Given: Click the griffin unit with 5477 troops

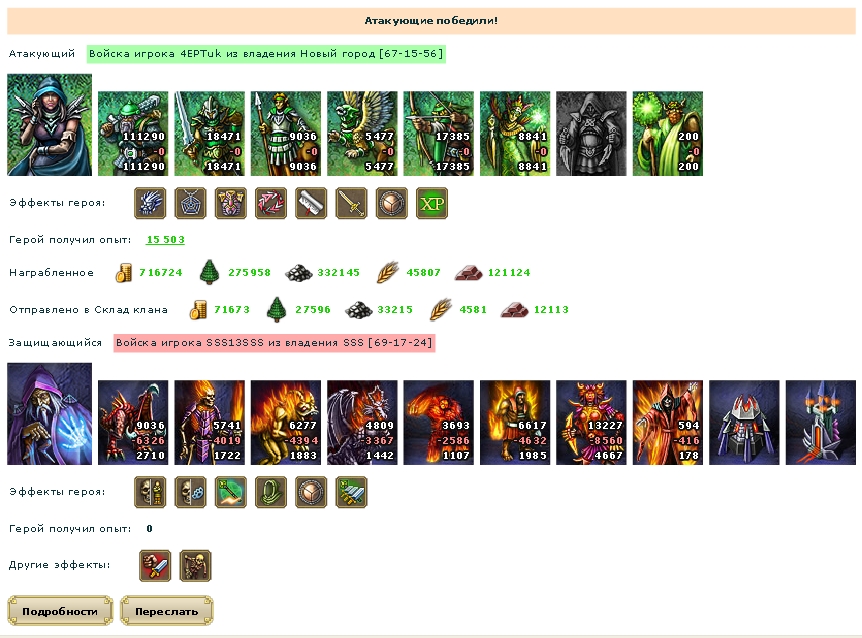Looking at the screenshot, I should (x=362, y=134).
